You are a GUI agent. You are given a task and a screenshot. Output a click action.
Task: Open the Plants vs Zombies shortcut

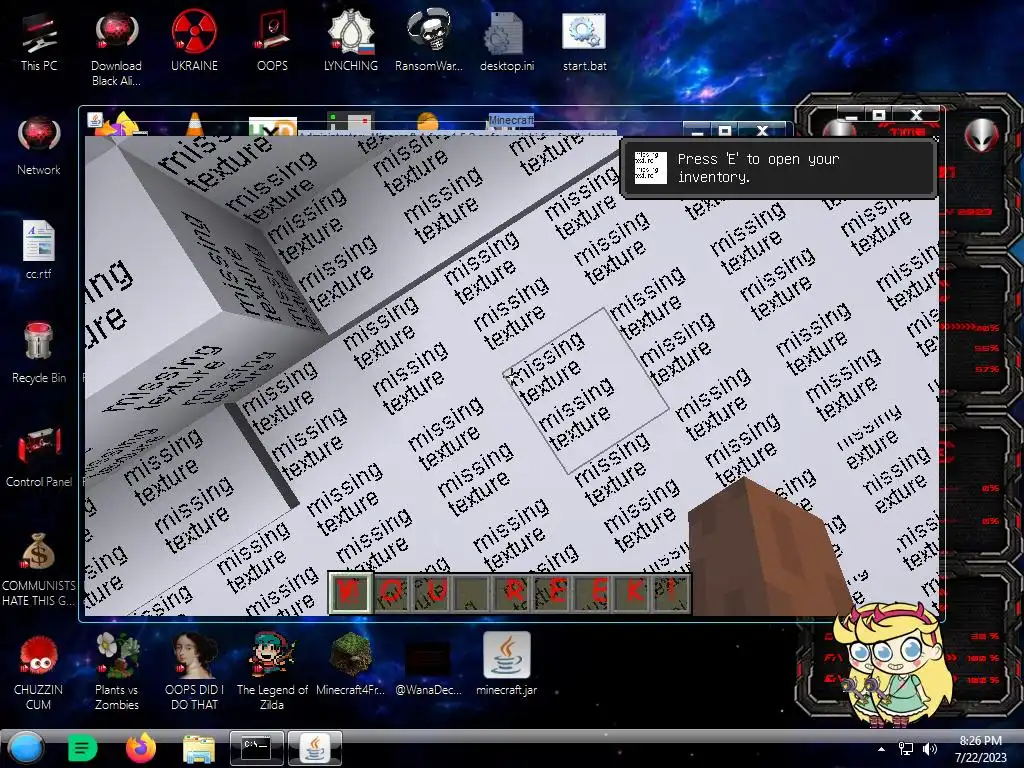coord(116,671)
